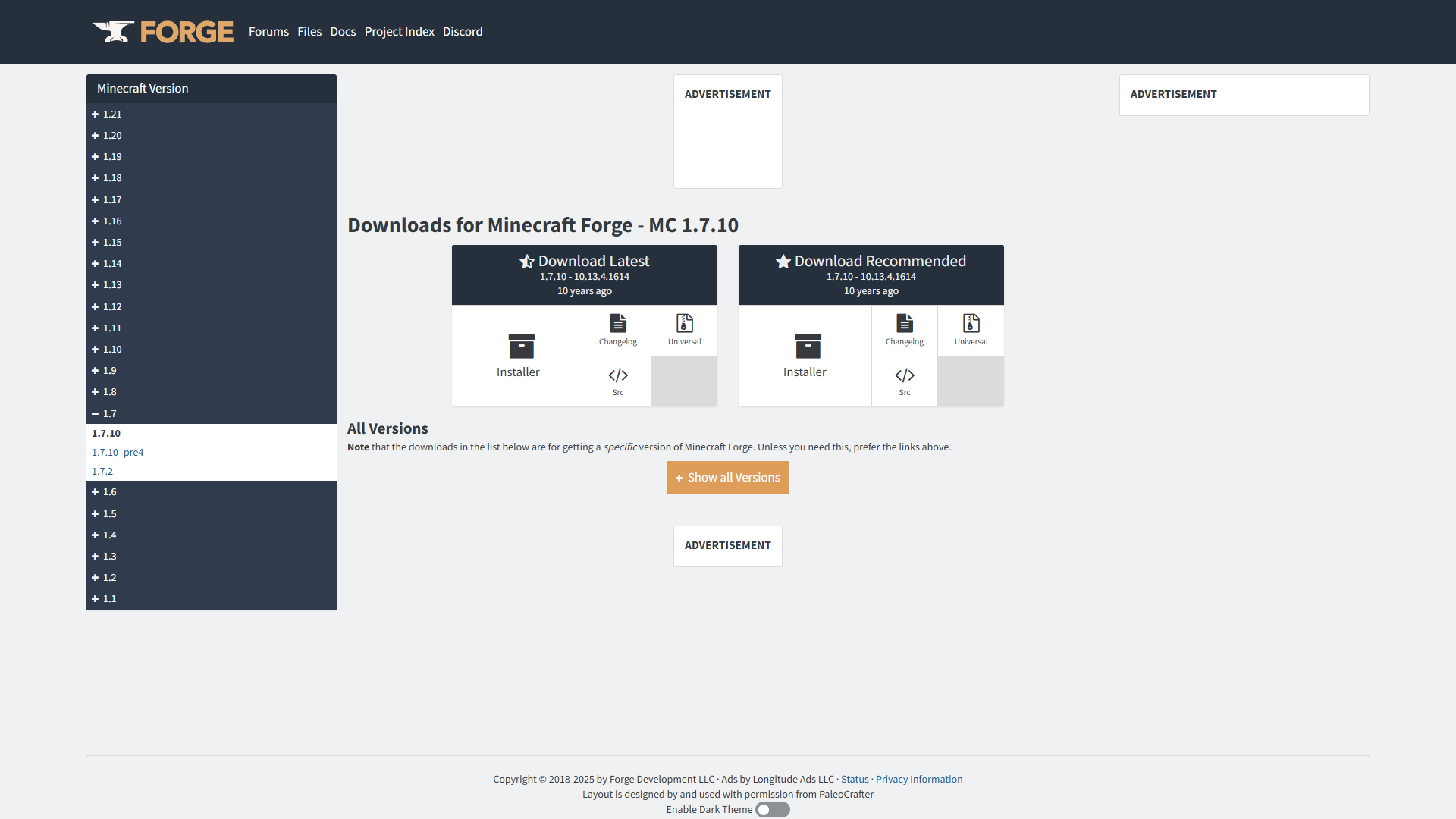
Task: Toggle the Enable Dark Theme switch
Action: click(772, 810)
